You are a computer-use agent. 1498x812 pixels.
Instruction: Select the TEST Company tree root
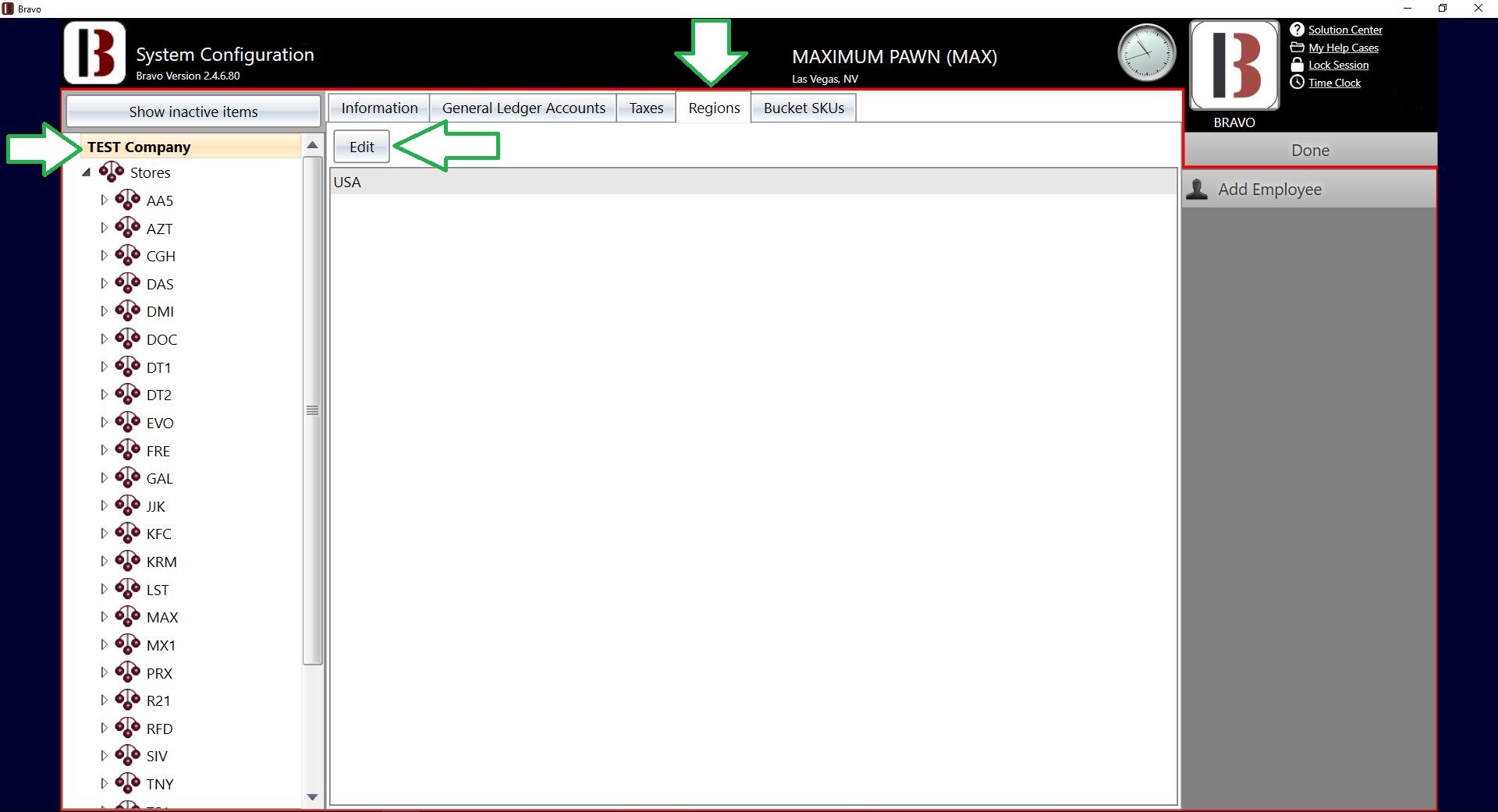[191, 147]
